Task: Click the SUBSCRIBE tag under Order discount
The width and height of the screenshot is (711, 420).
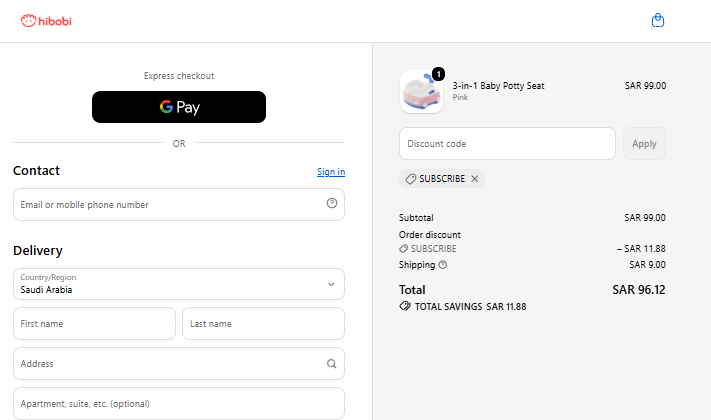Action: point(428,249)
